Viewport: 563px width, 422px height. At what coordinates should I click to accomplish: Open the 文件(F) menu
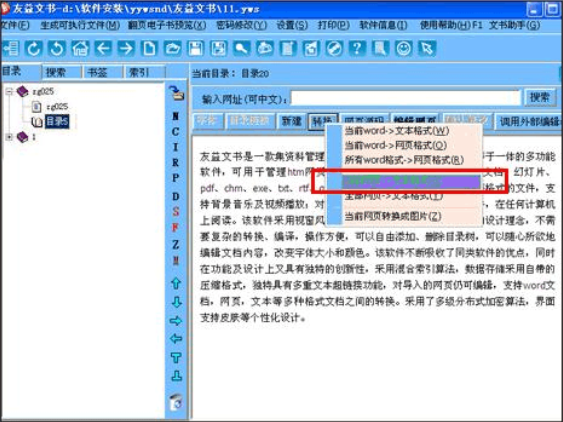pyautogui.click(x=15, y=25)
